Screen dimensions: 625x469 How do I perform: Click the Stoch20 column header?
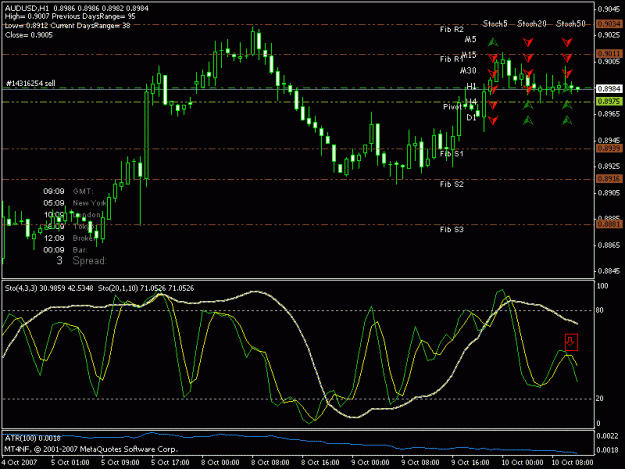[531, 24]
